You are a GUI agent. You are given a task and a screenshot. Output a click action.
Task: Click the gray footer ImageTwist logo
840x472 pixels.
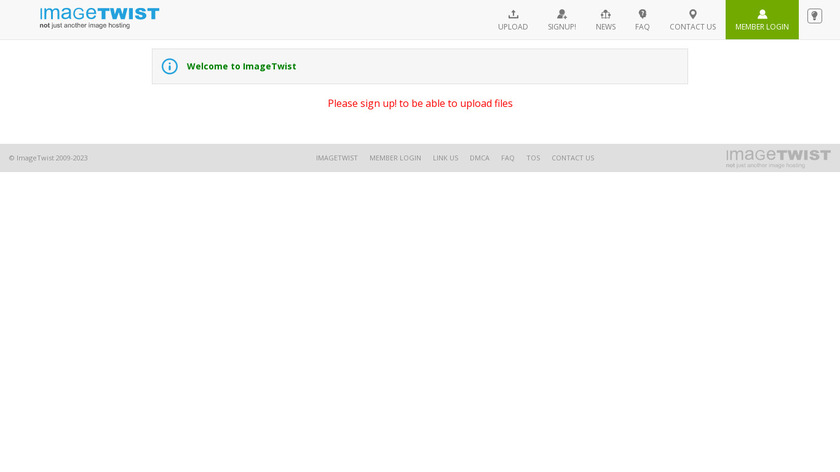[x=778, y=159]
